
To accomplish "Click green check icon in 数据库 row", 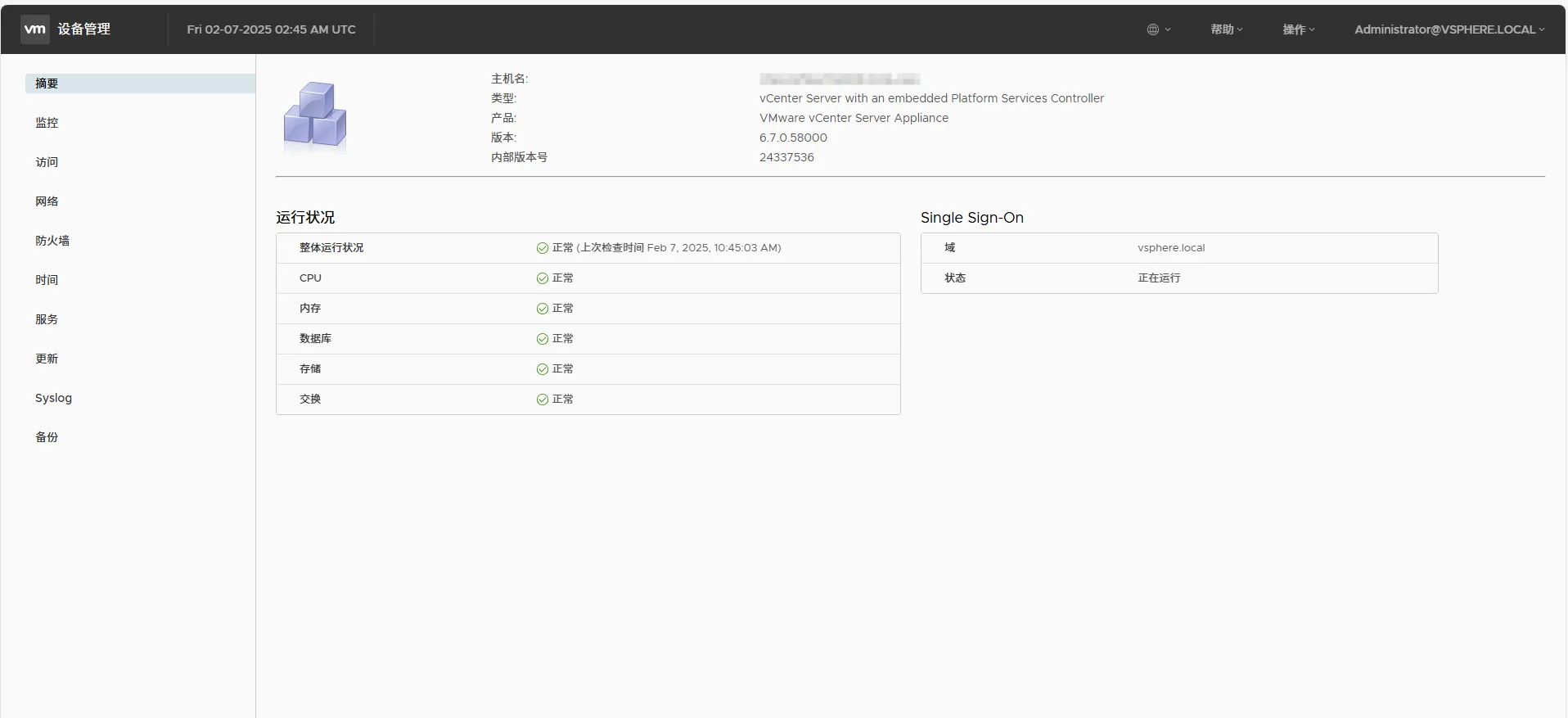I will (542, 339).
